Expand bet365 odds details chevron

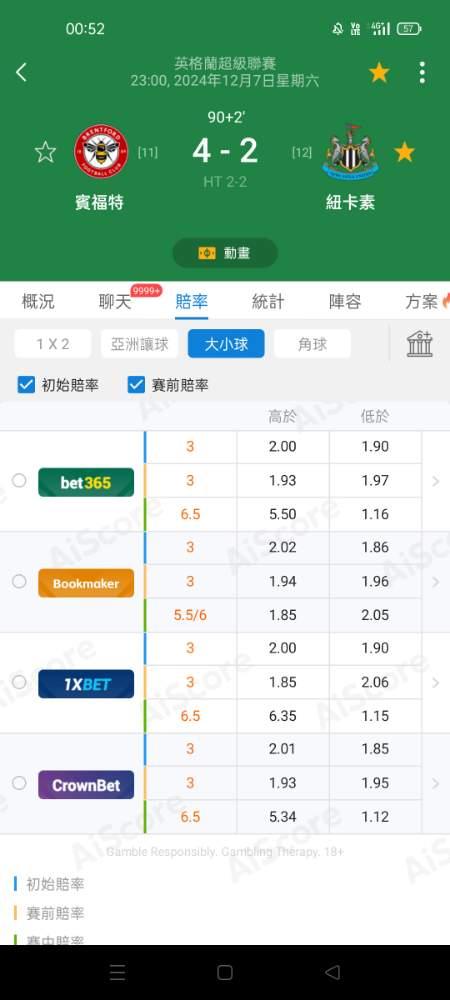(x=436, y=481)
